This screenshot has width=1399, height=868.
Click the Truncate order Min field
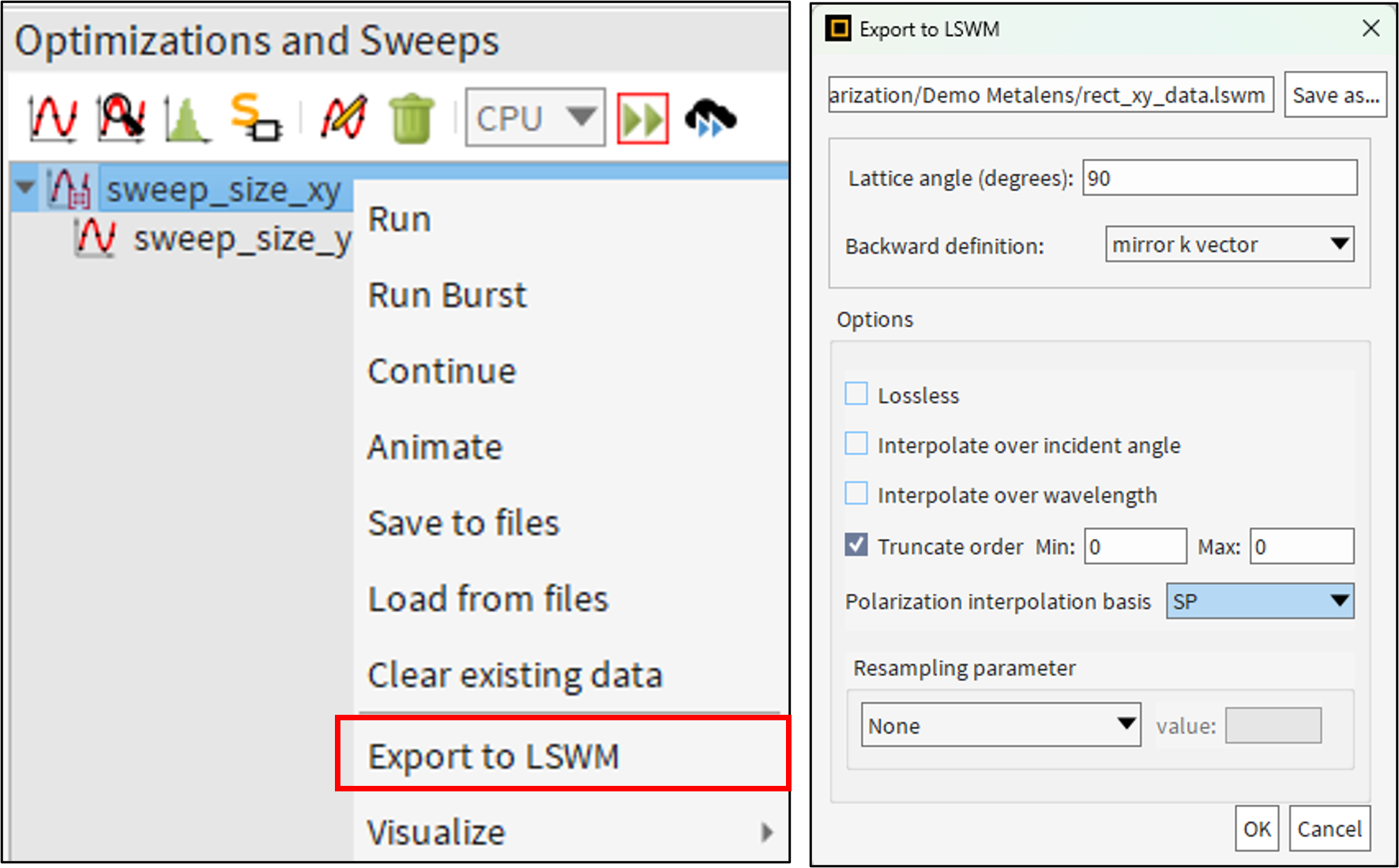click(x=1135, y=546)
